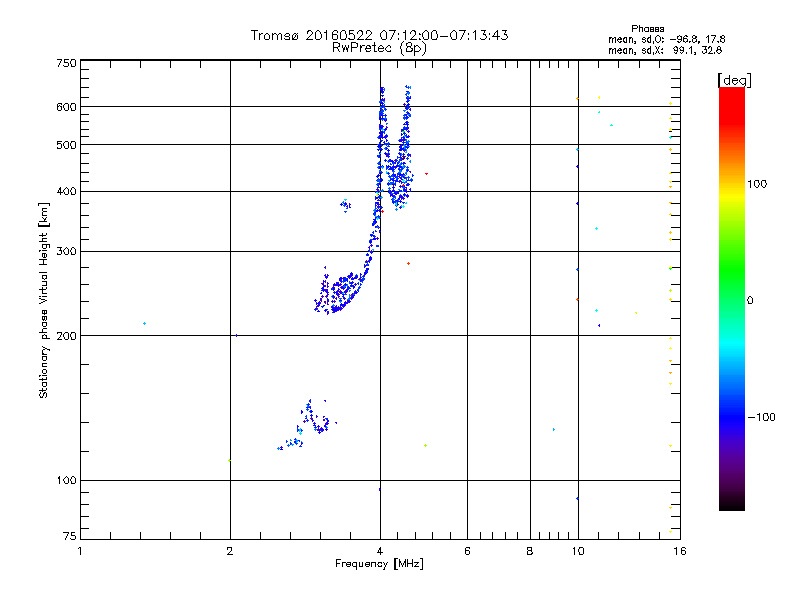Click the y-axis tick label '600'
This screenshot has width=800, height=600.
[67, 107]
